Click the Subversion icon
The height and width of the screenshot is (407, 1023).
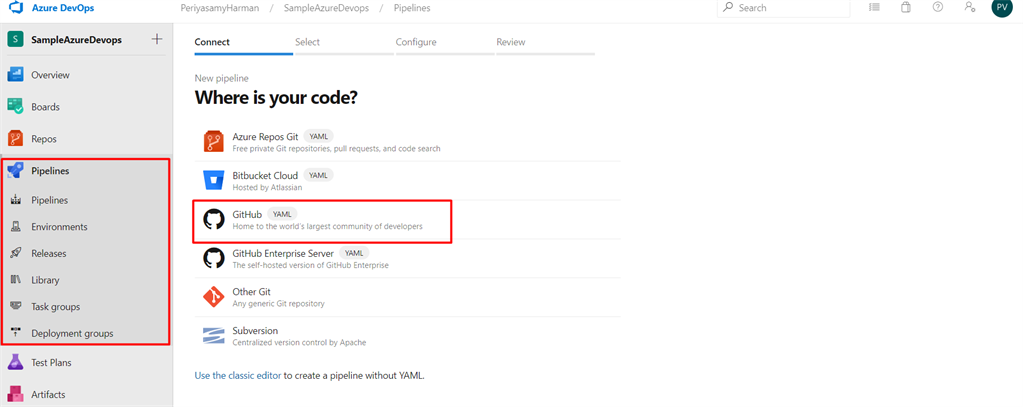point(213,336)
